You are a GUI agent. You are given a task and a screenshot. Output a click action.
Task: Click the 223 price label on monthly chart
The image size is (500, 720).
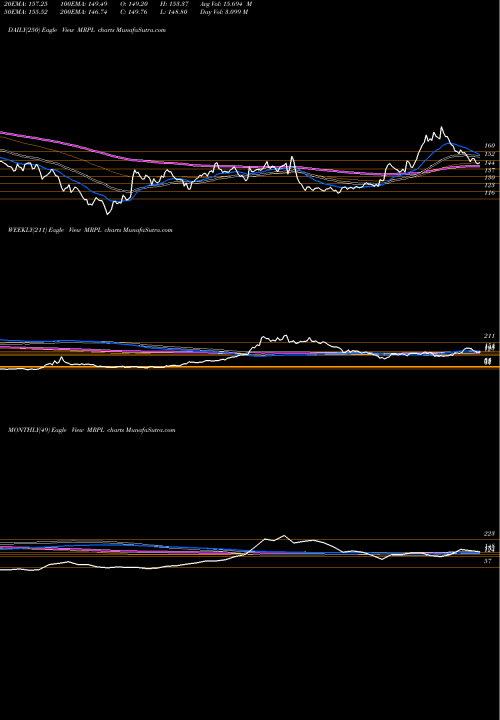(489, 534)
